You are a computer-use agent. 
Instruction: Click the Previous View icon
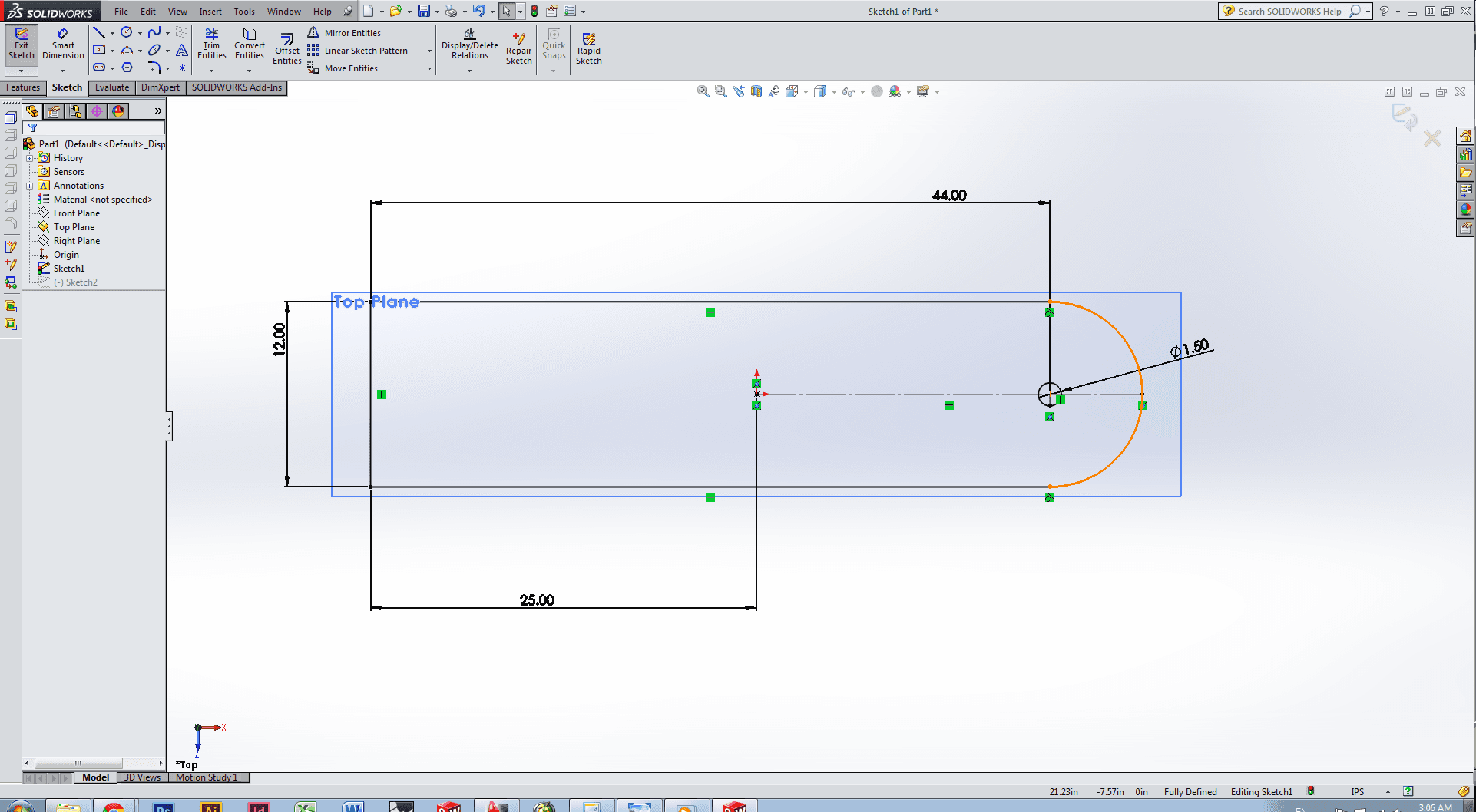click(x=739, y=91)
